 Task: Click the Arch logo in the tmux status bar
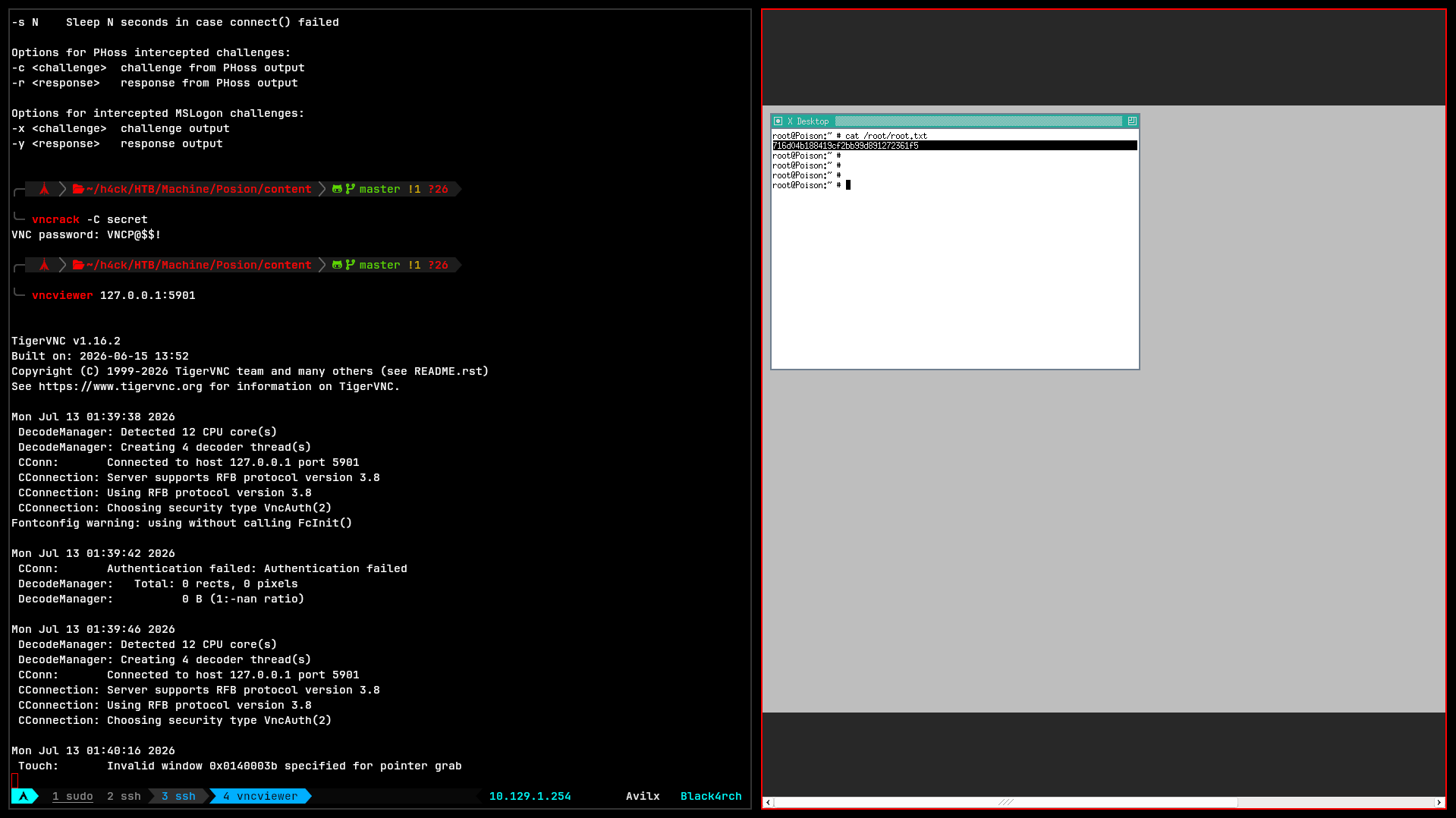(x=24, y=796)
